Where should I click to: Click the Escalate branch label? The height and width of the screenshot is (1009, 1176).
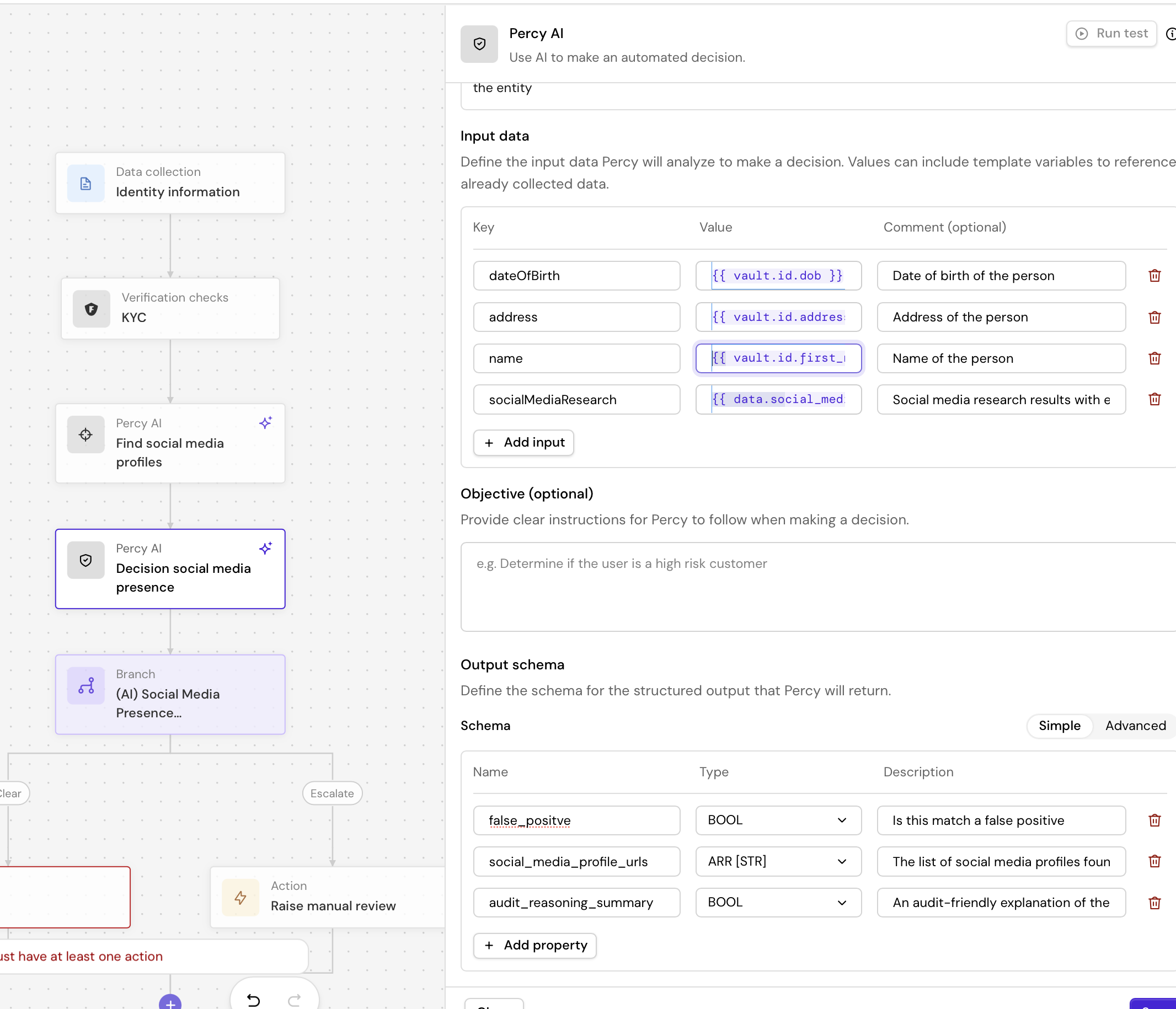pos(332,793)
